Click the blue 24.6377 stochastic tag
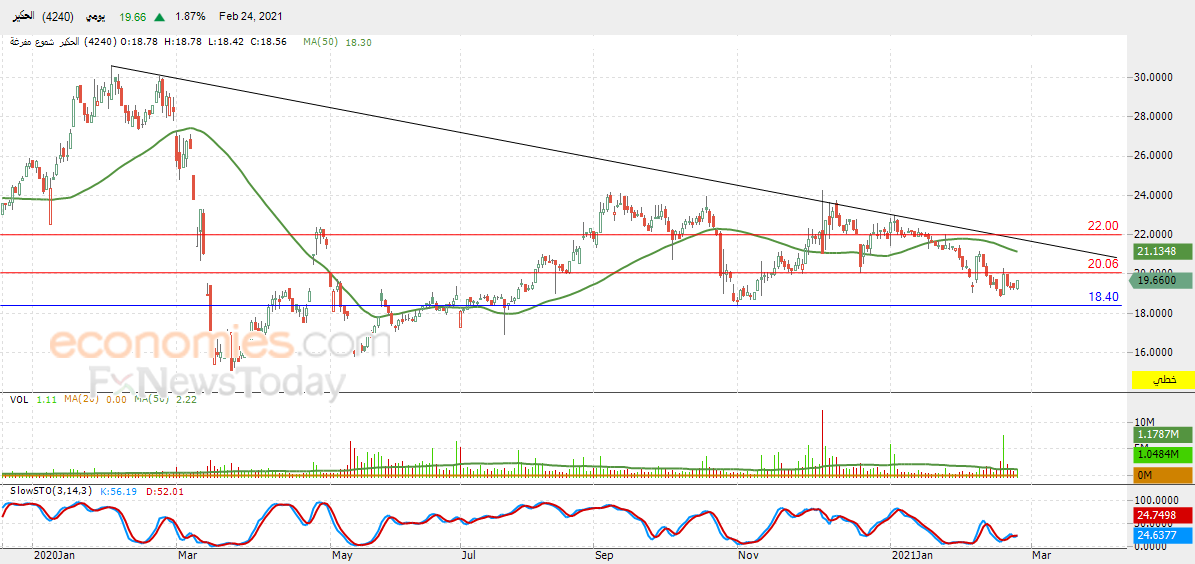1195x564 pixels. point(1163,537)
